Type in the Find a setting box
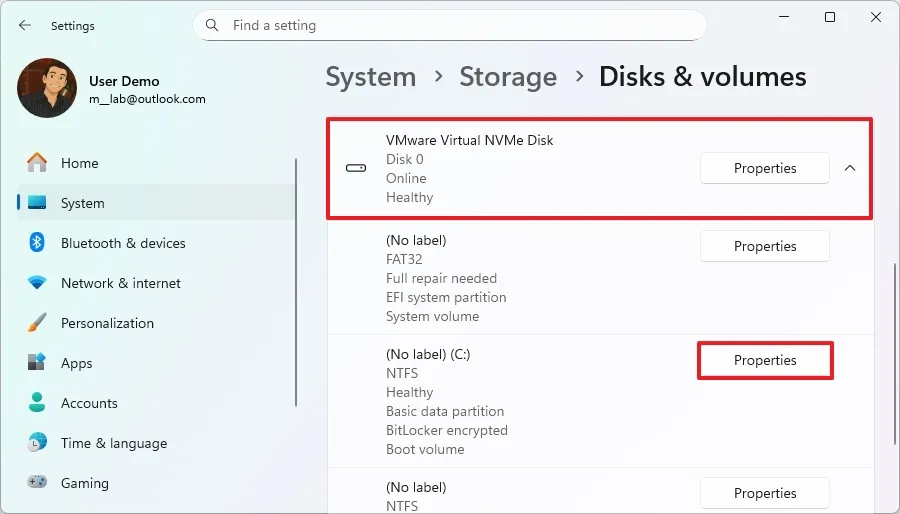 click(x=460, y=25)
